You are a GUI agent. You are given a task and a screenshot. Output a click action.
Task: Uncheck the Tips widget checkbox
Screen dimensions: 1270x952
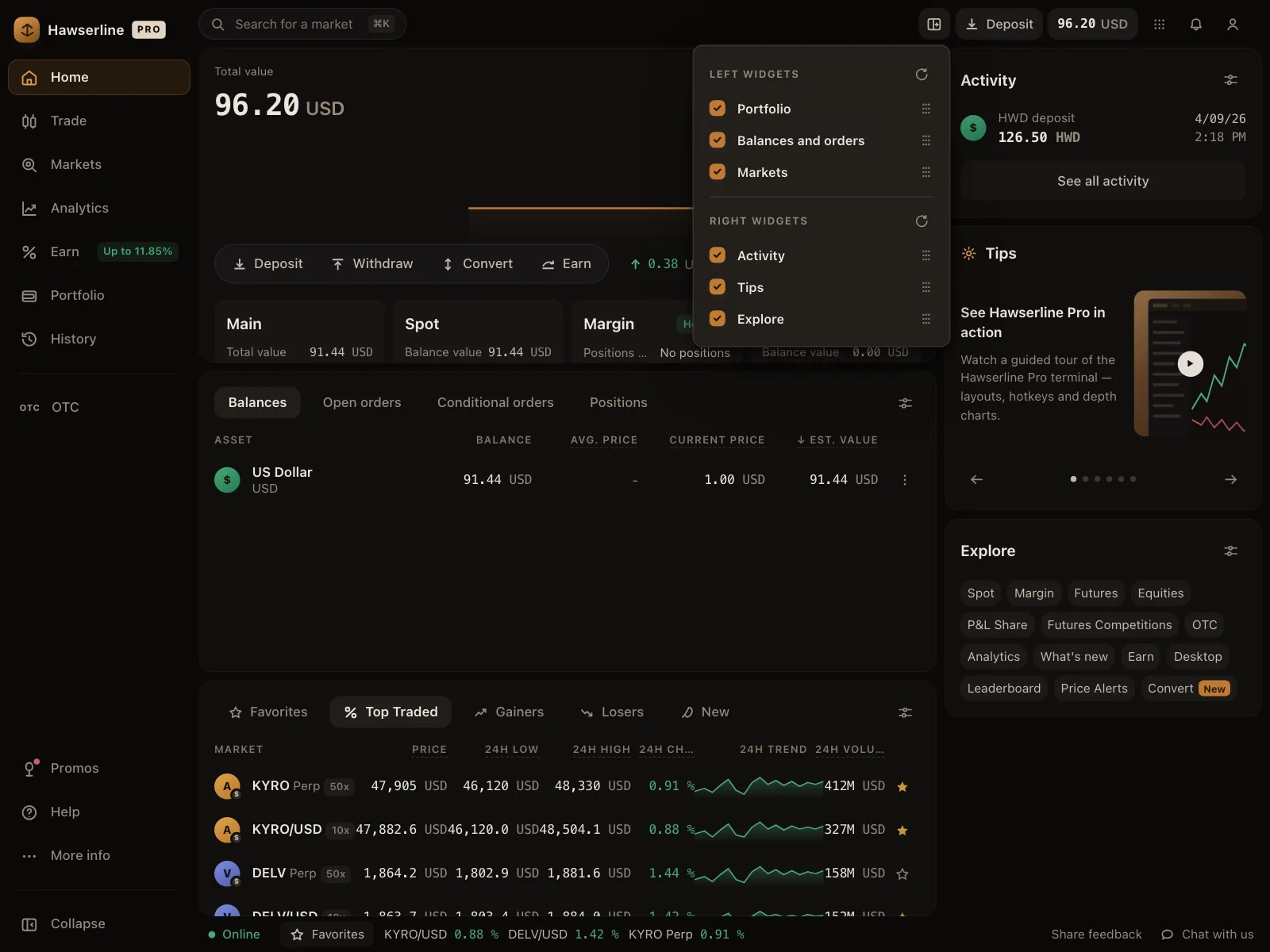click(x=718, y=287)
